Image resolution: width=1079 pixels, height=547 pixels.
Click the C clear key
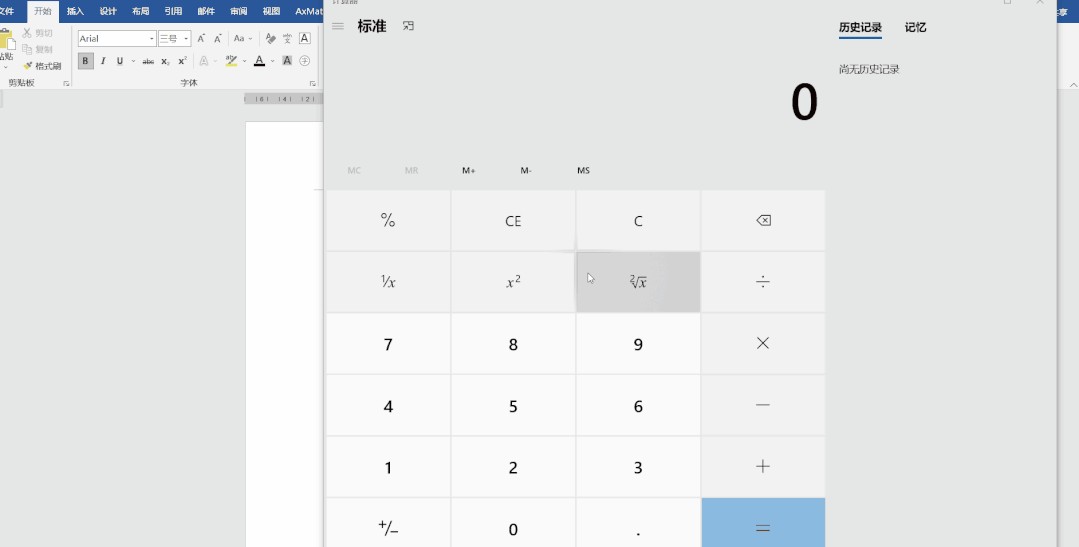638,221
